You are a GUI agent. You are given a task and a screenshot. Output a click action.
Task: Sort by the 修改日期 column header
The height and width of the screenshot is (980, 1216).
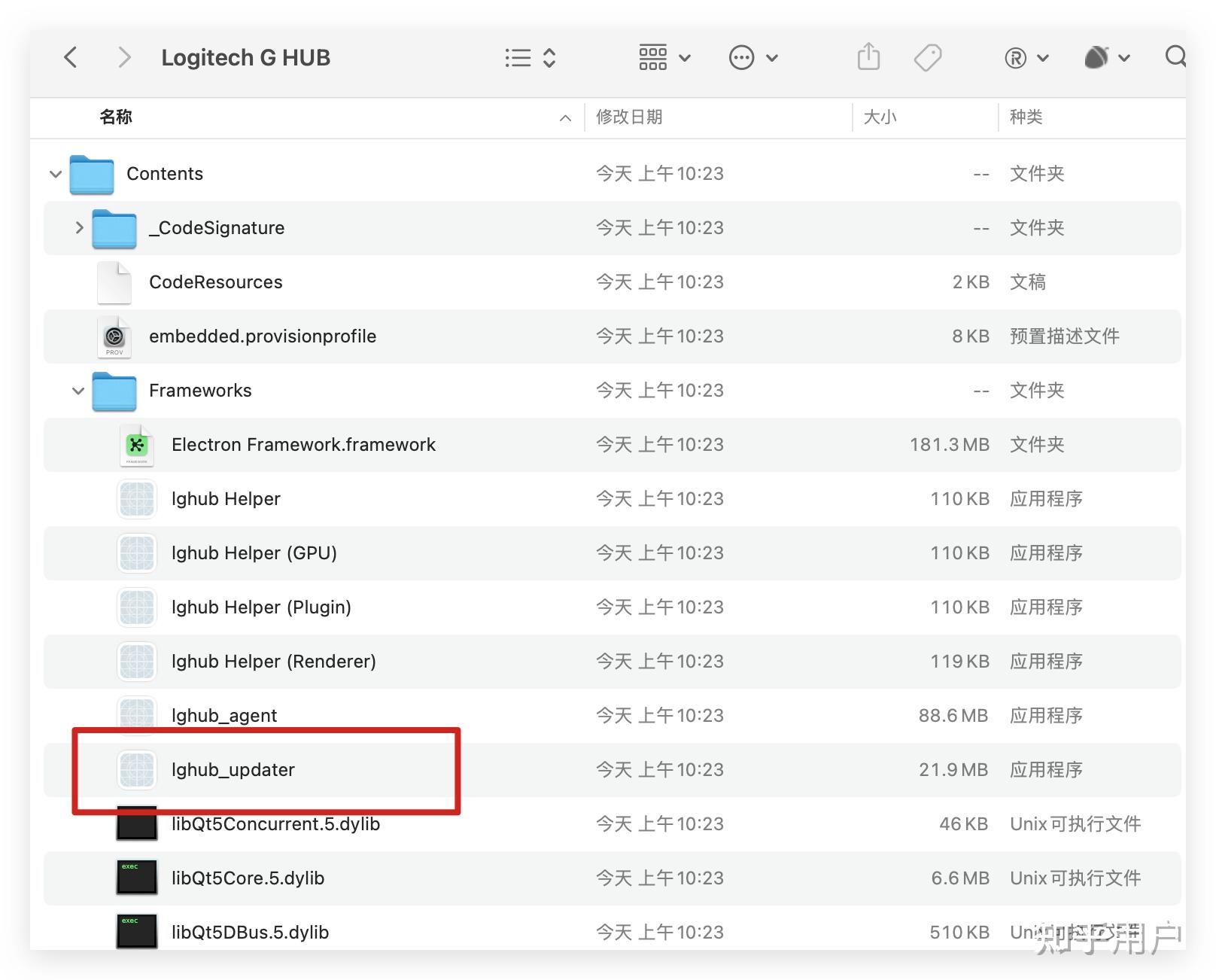[x=629, y=117]
